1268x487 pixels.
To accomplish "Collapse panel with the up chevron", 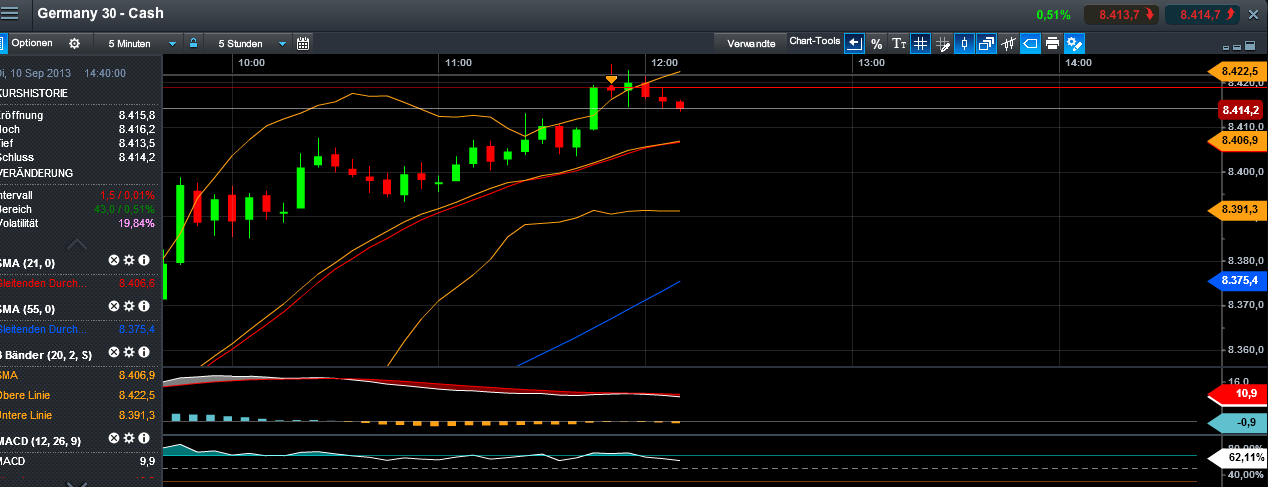I will coord(77,244).
